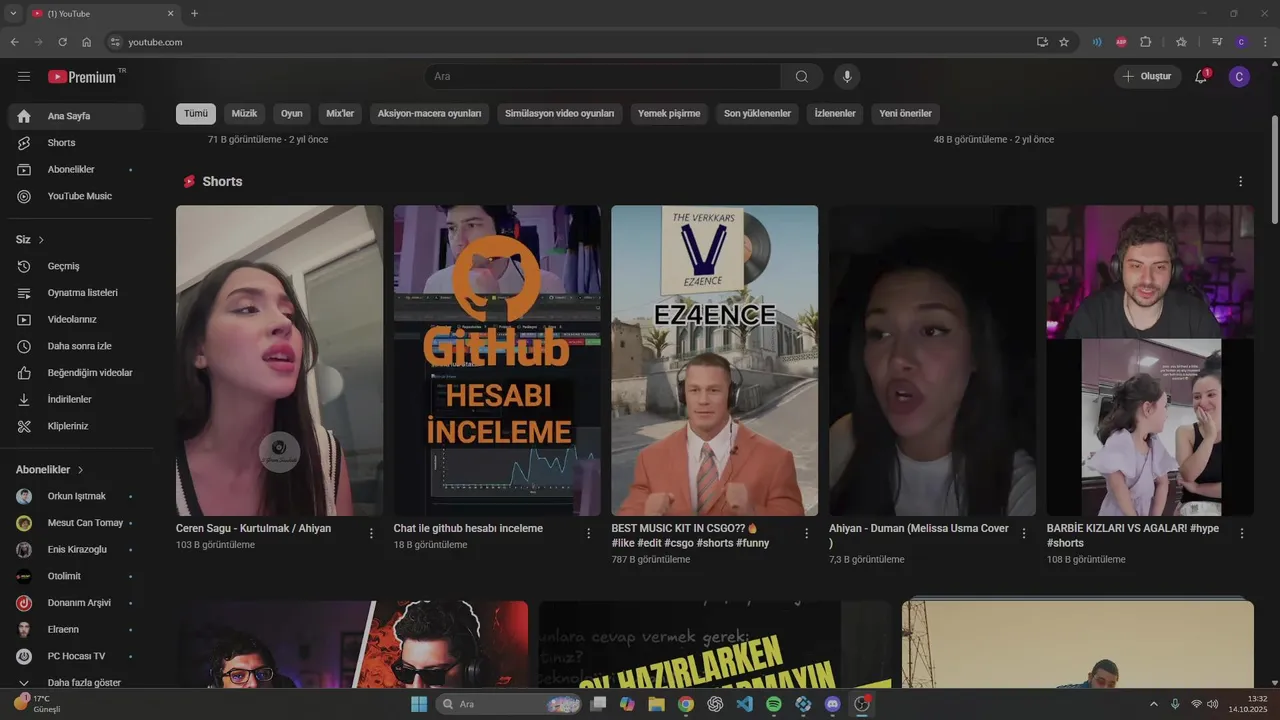Open YouTube Music in sidebar
The height and width of the screenshot is (720, 1280).
[x=77, y=196]
